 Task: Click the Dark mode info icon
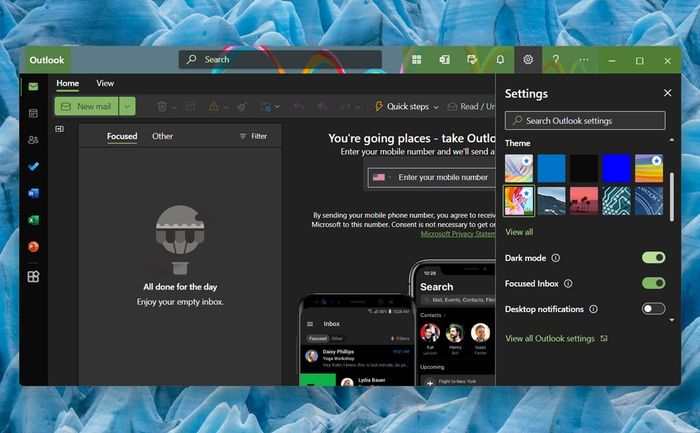555,258
